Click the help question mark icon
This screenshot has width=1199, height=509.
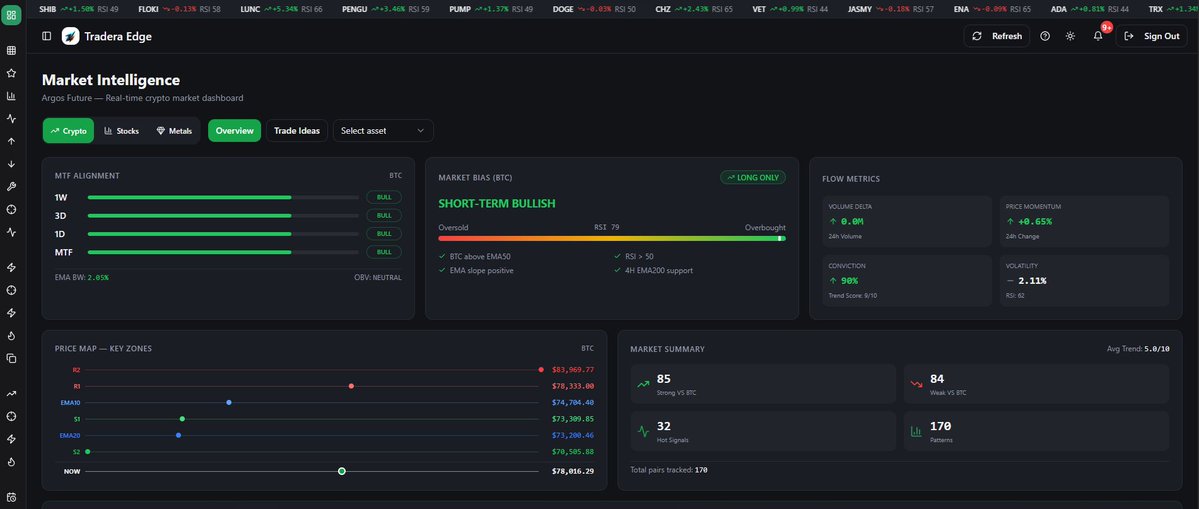(1045, 36)
